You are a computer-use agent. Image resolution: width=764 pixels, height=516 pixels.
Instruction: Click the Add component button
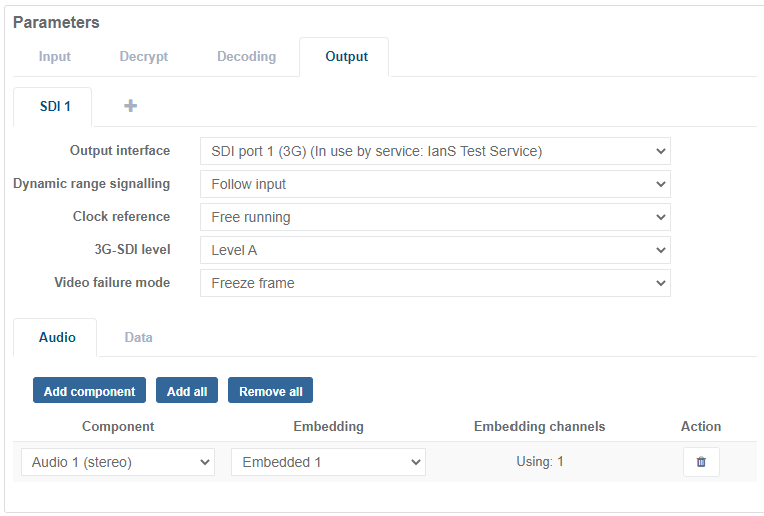[x=89, y=391]
